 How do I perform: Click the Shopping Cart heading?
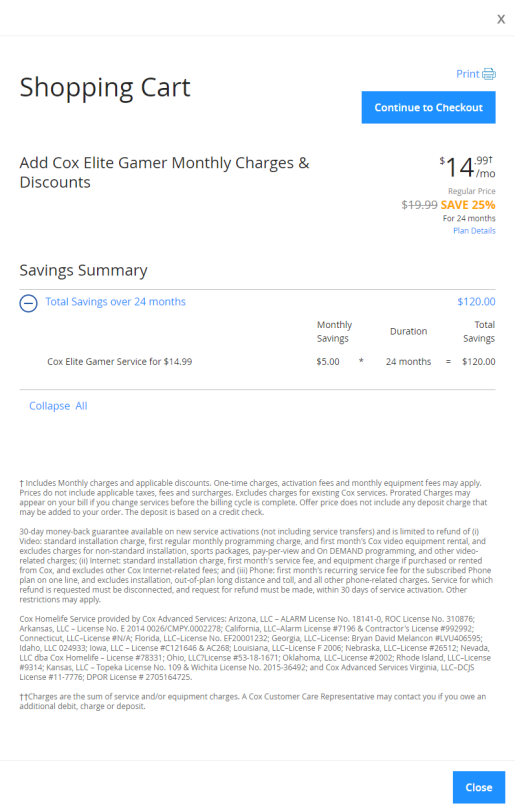point(105,87)
